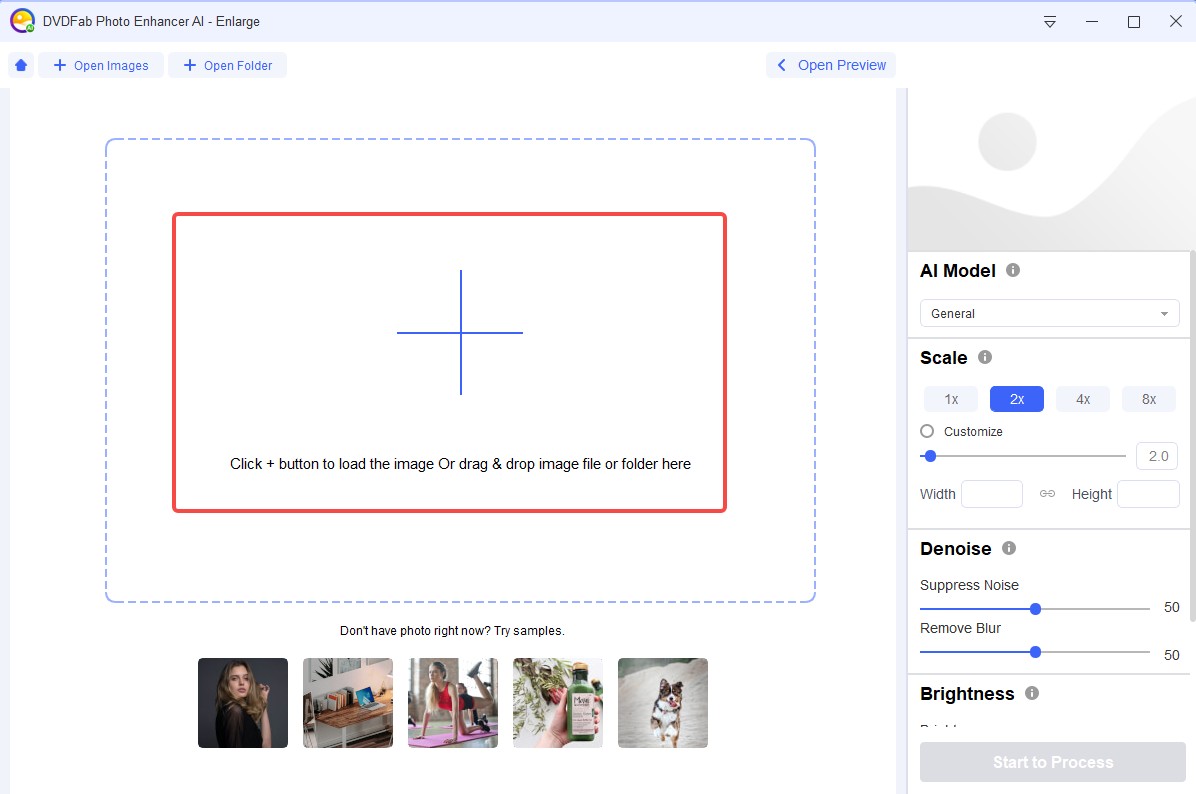The image size is (1196, 794).
Task: Select the dog sample thumbnail
Action: click(x=662, y=702)
